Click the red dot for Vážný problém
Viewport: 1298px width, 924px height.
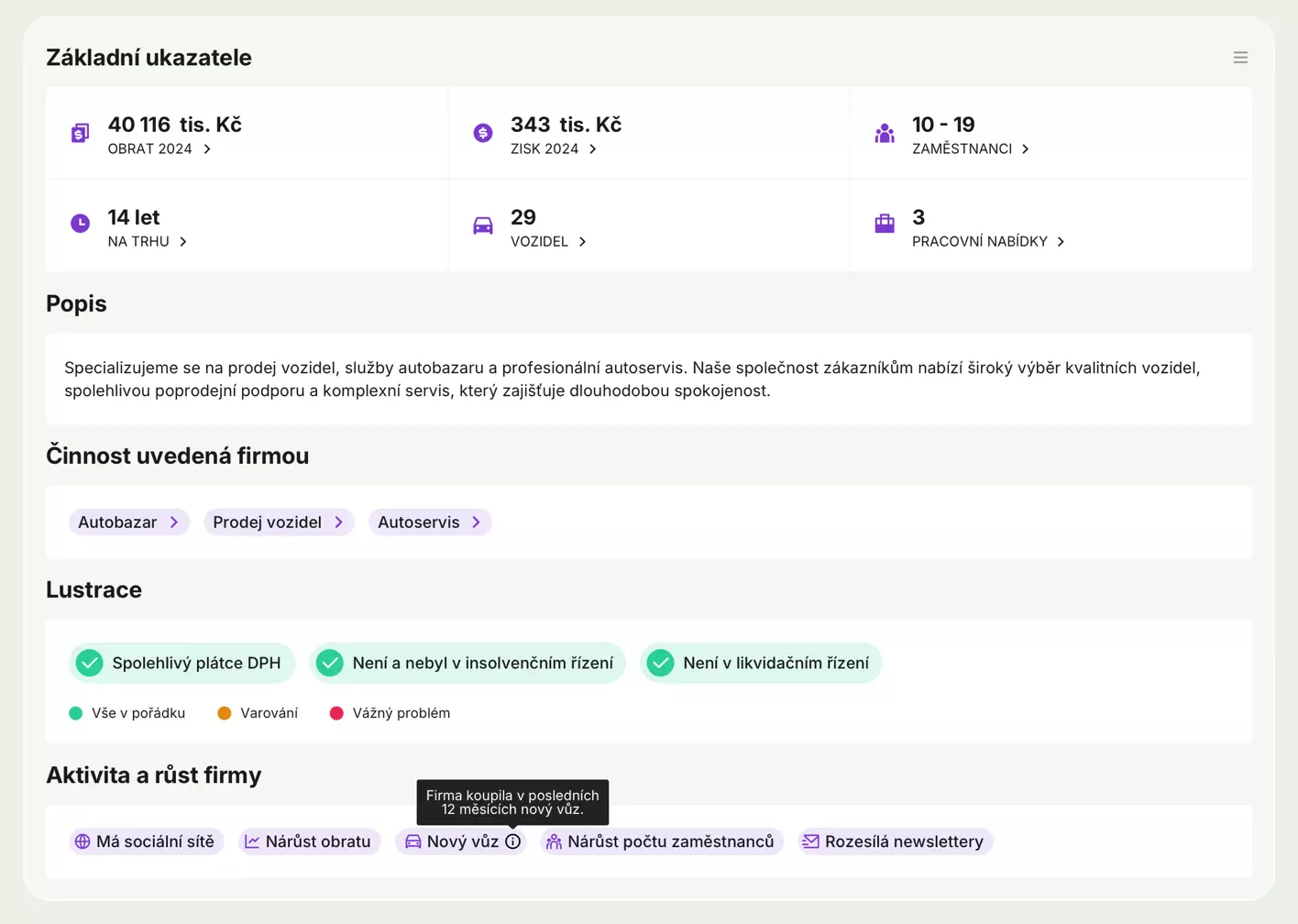tap(336, 713)
